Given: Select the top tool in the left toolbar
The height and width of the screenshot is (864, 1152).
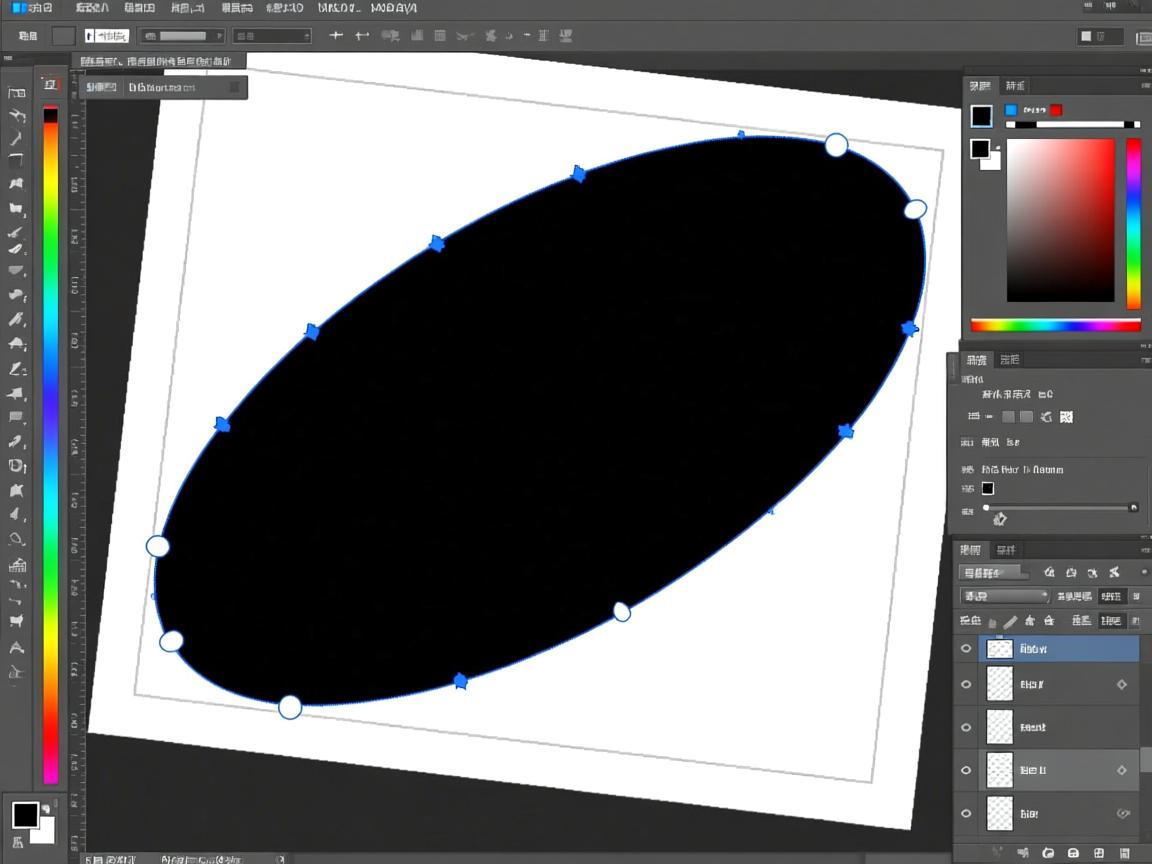Looking at the screenshot, I should (16, 92).
